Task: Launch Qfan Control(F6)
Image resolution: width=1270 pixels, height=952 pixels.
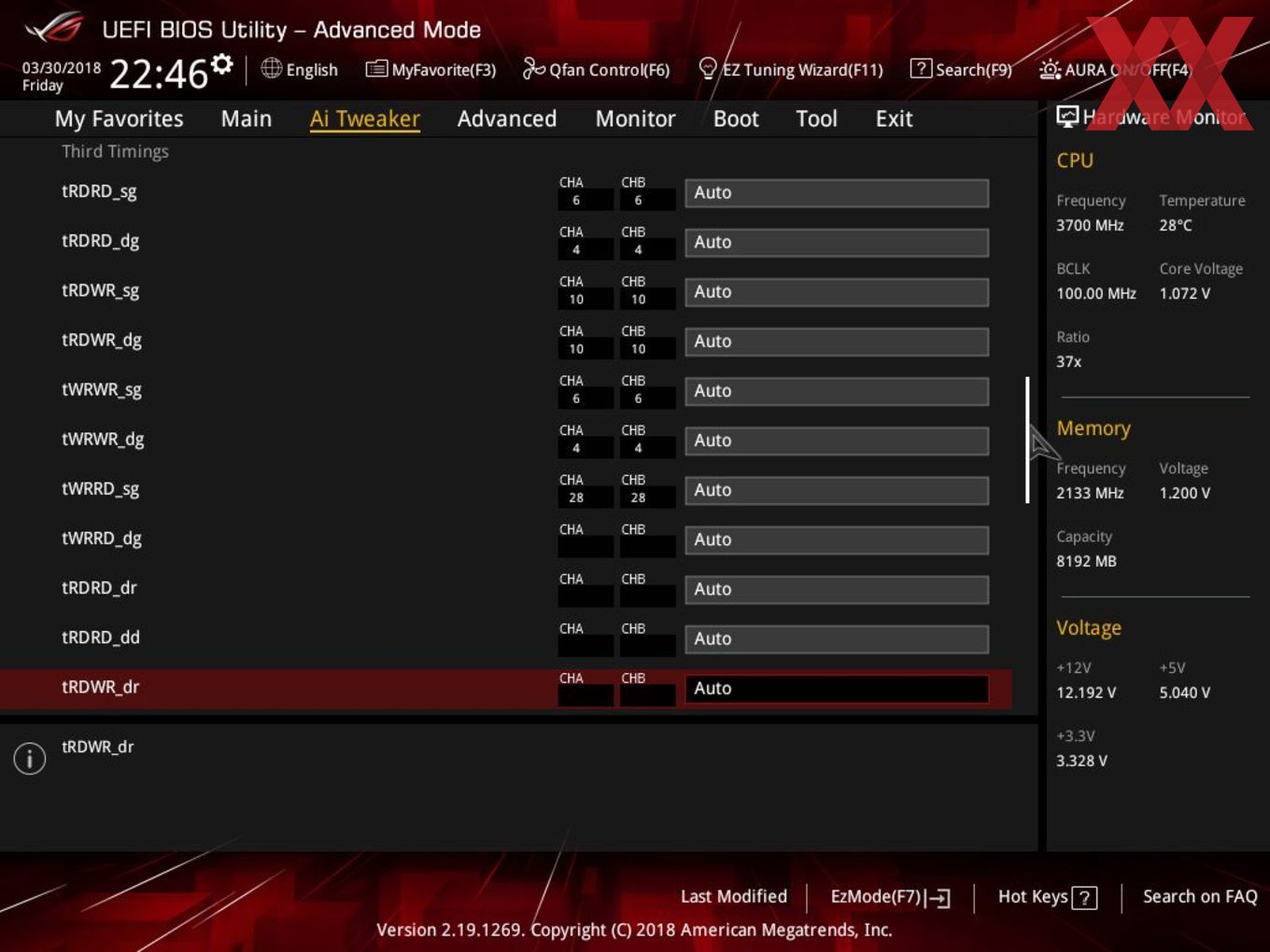Action: 596,69
